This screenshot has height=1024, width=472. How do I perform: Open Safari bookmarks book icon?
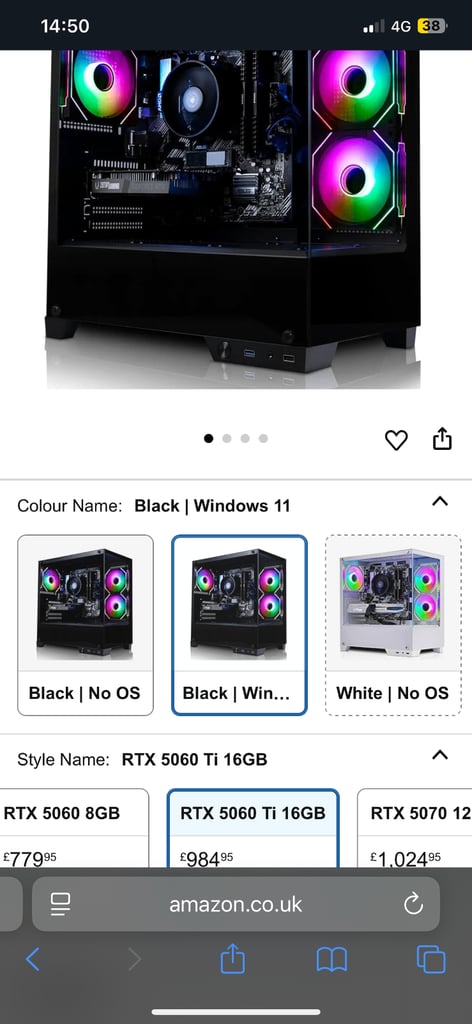[x=332, y=960]
